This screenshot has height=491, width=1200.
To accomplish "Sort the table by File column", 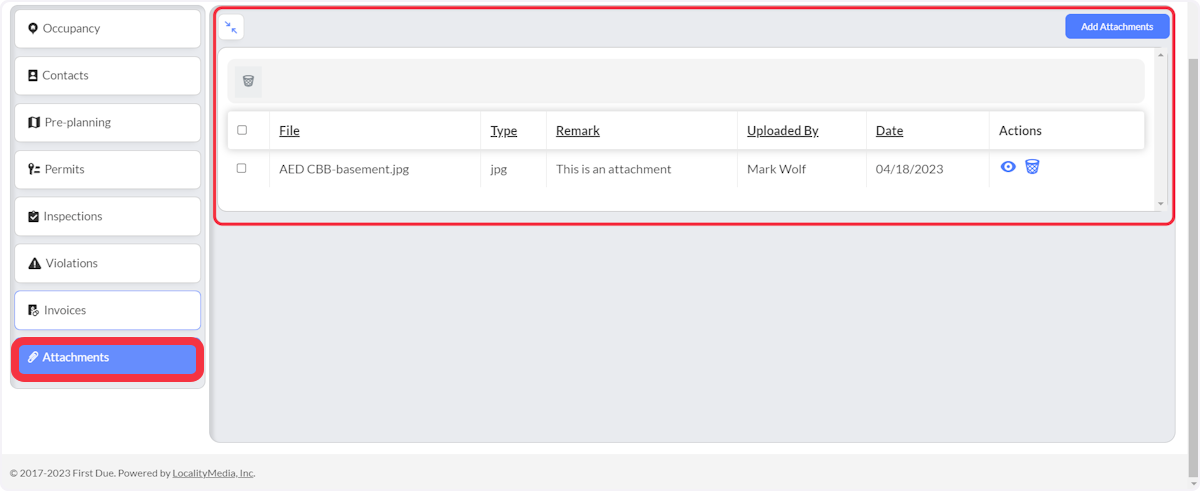I will 289,131.
